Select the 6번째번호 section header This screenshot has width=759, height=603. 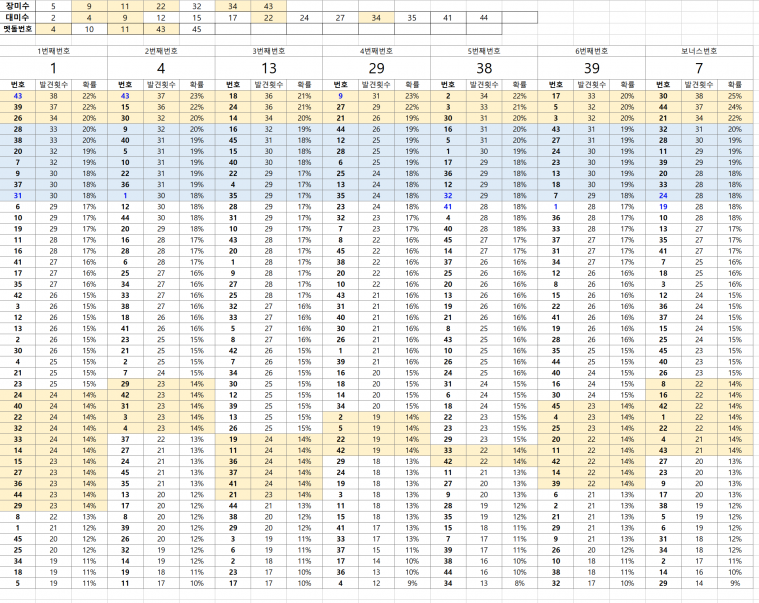(591, 51)
